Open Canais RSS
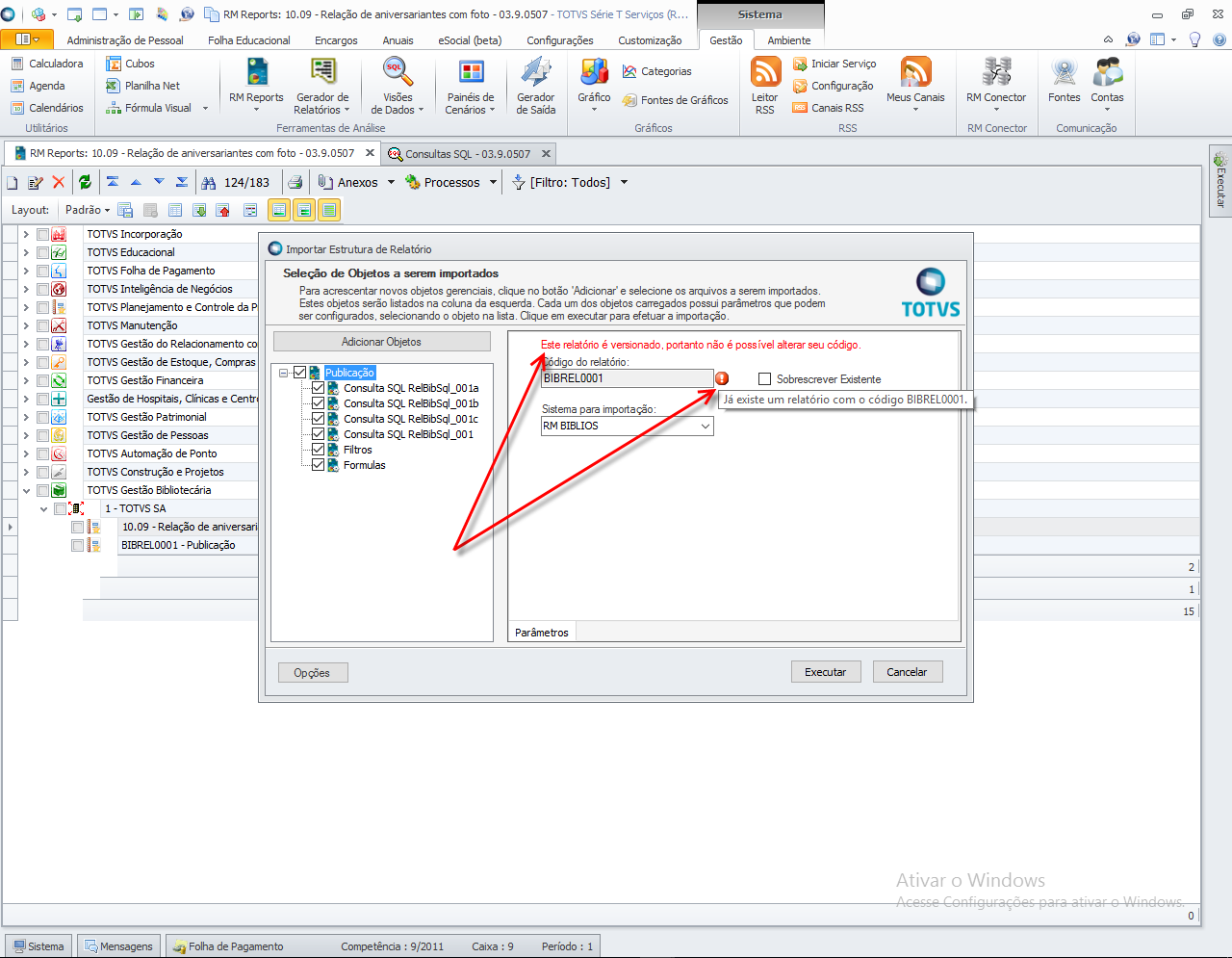 829,108
